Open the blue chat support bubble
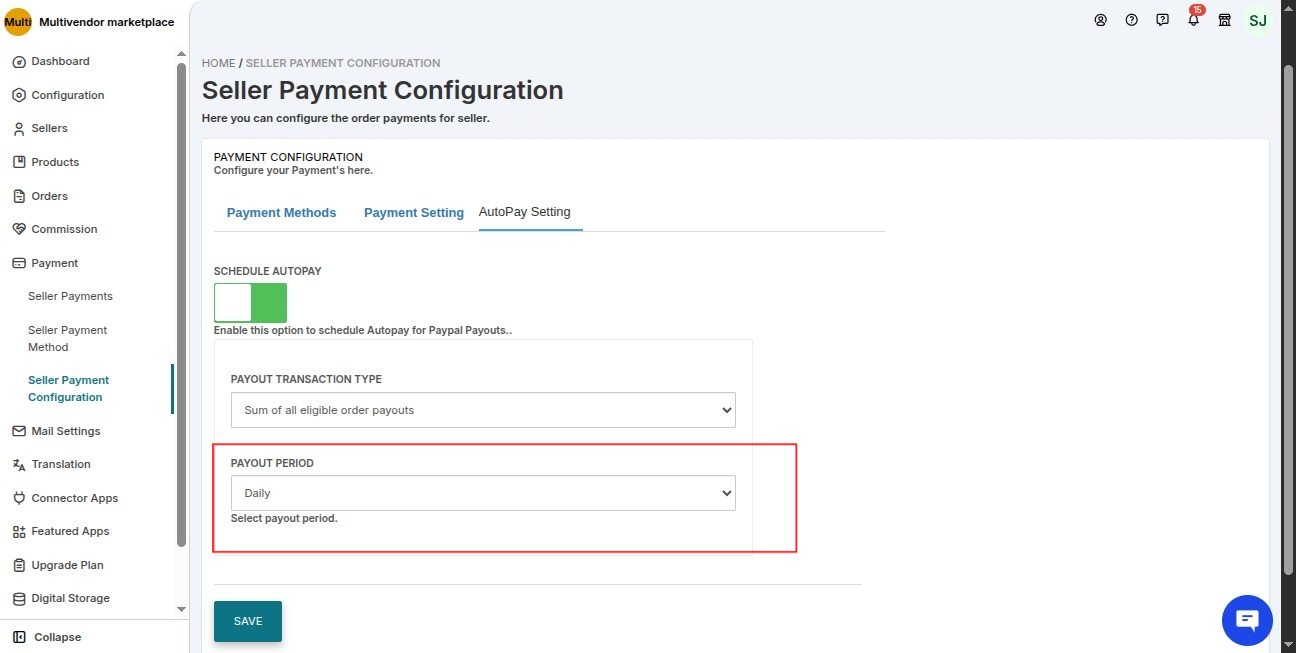 pos(1247,620)
